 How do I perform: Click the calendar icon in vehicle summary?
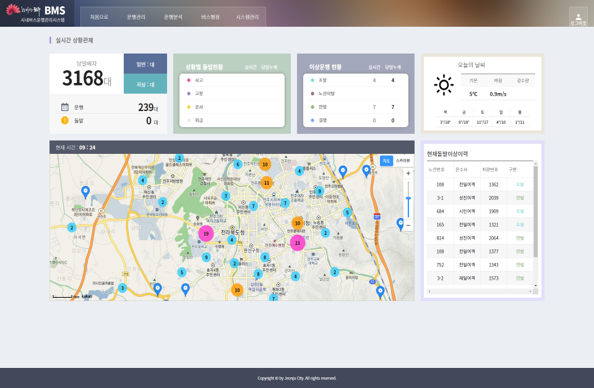coord(65,107)
